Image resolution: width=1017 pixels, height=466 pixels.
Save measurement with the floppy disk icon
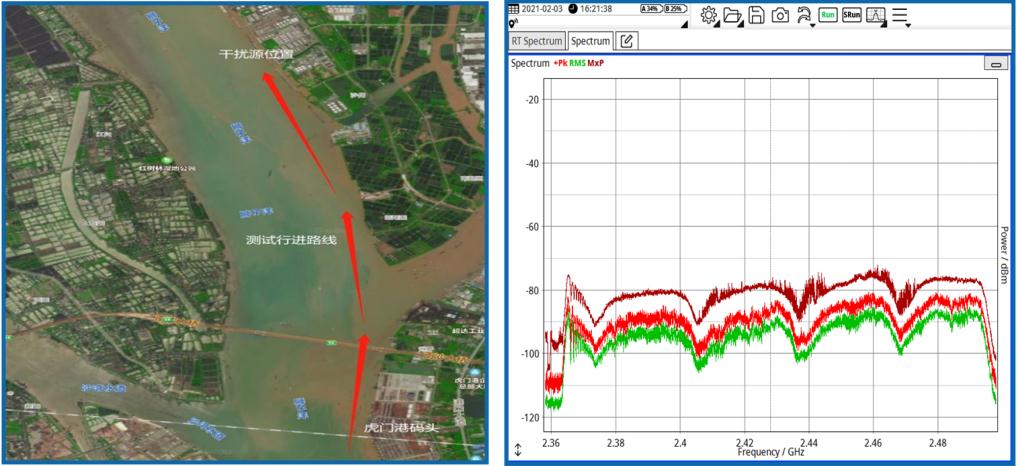[757, 15]
